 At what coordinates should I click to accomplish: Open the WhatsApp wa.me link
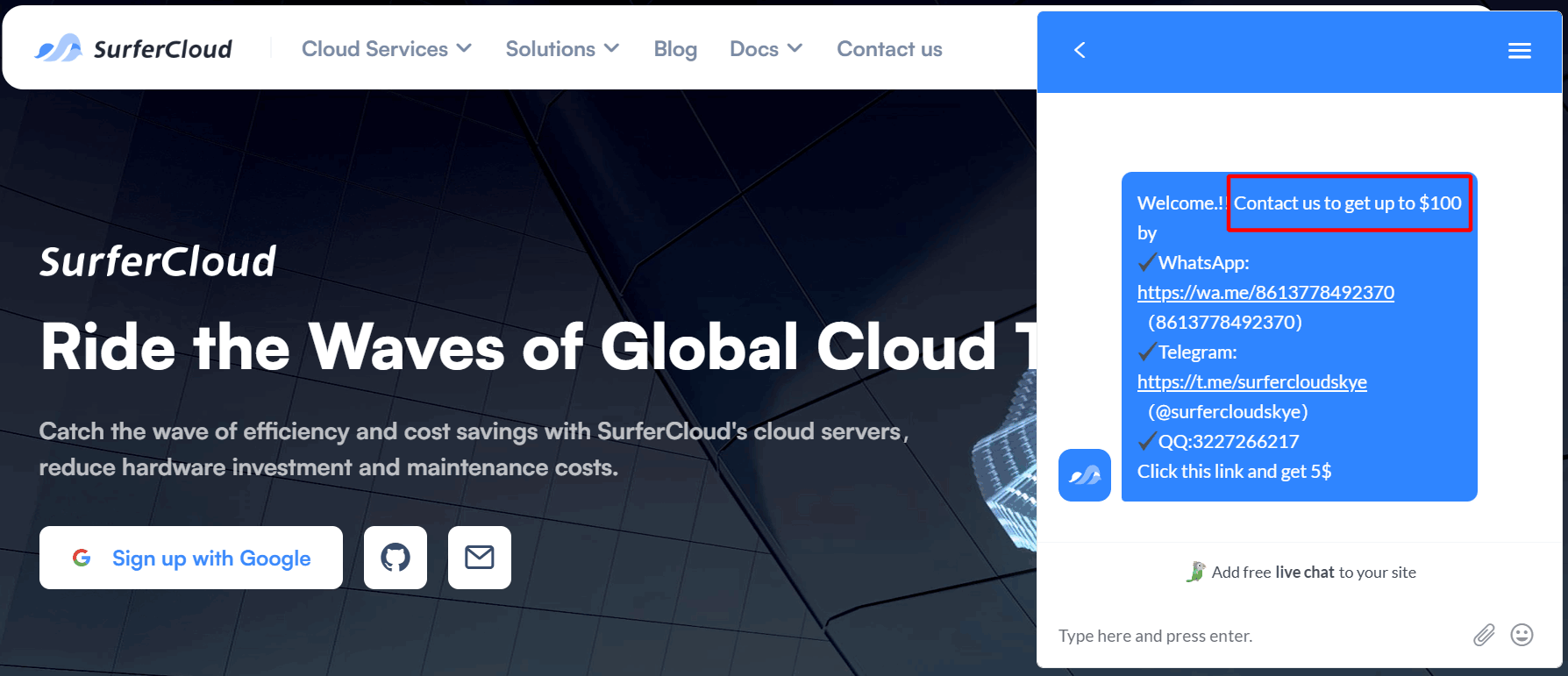tap(1265, 293)
